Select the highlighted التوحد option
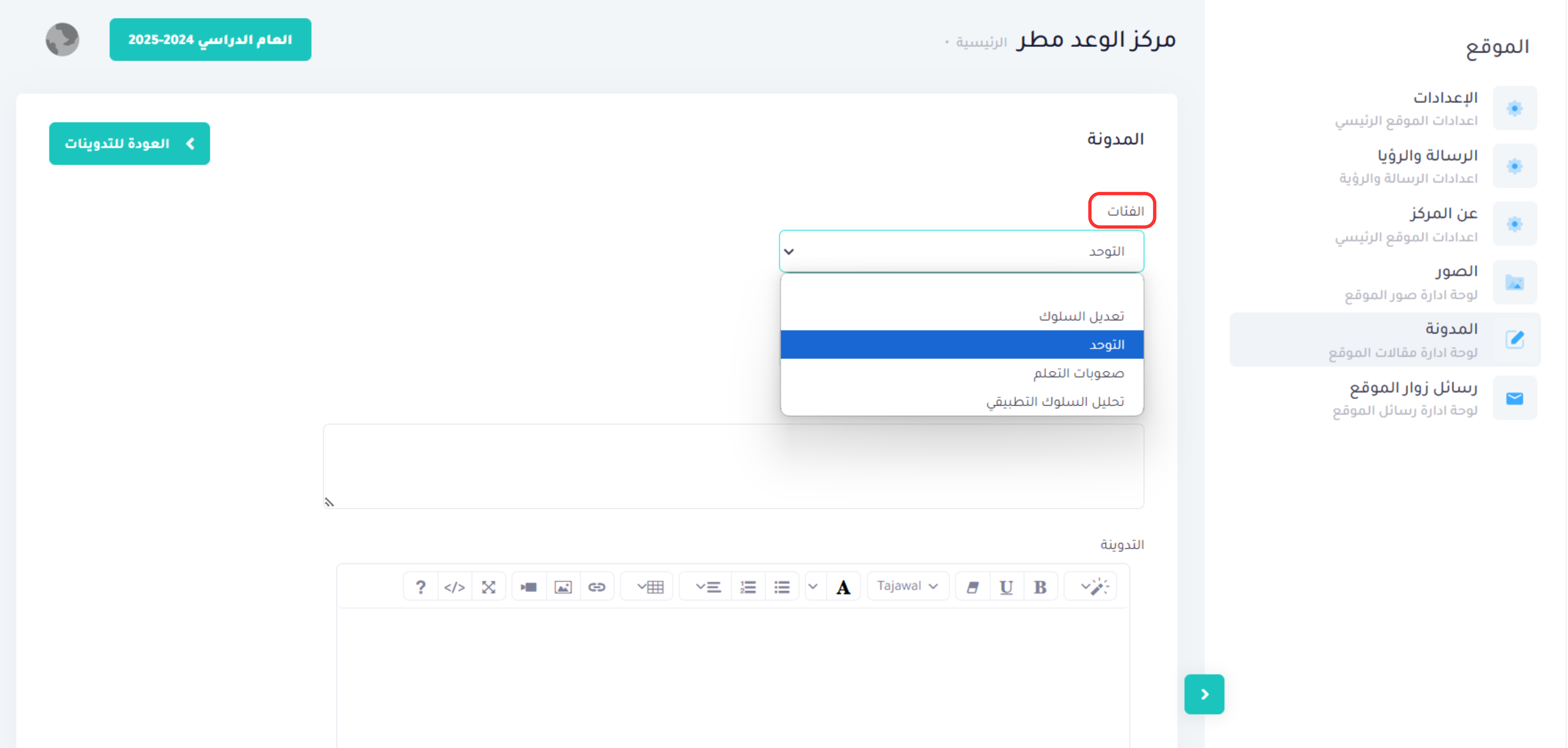 click(x=962, y=345)
